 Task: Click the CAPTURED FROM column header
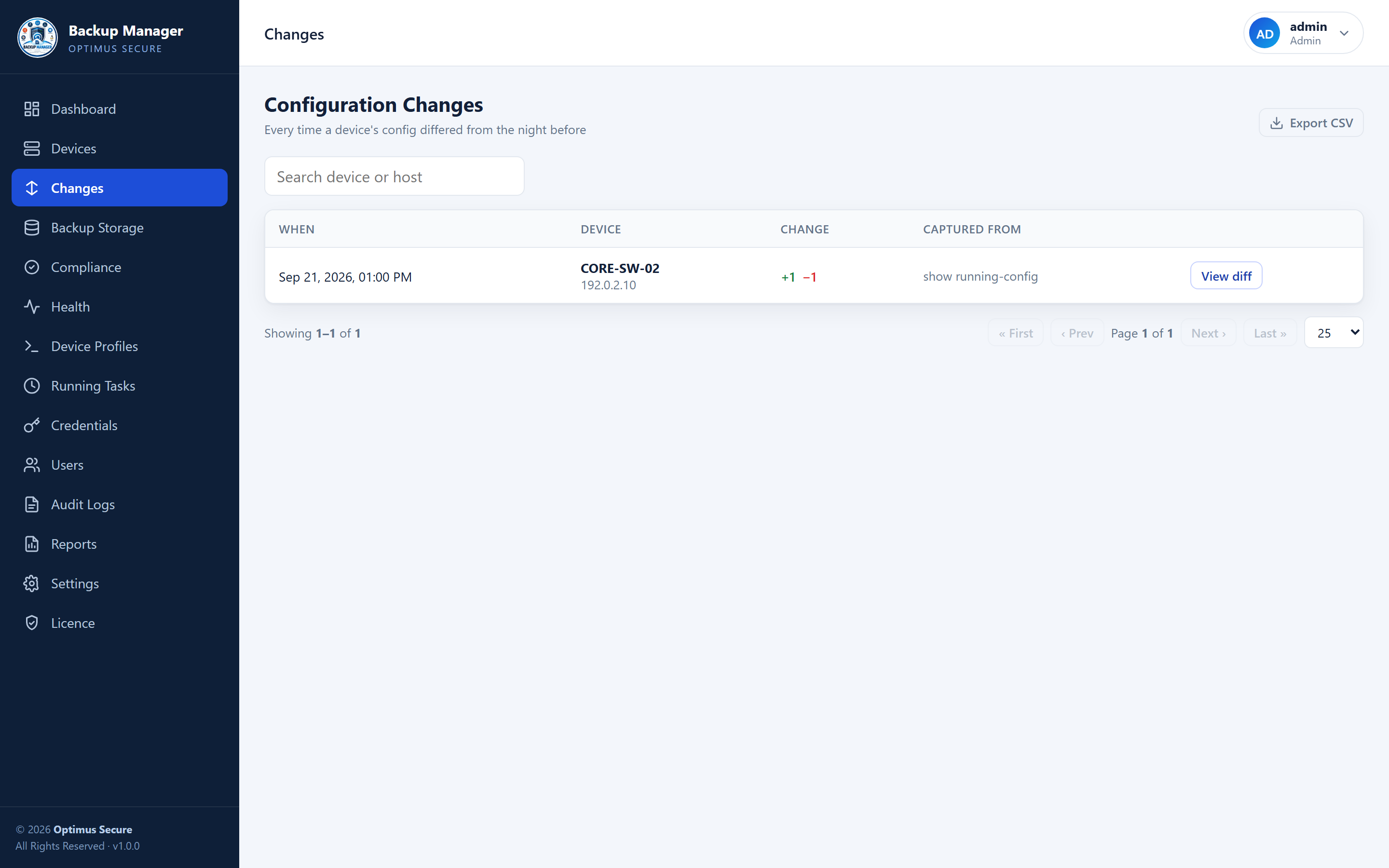click(972, 229)
